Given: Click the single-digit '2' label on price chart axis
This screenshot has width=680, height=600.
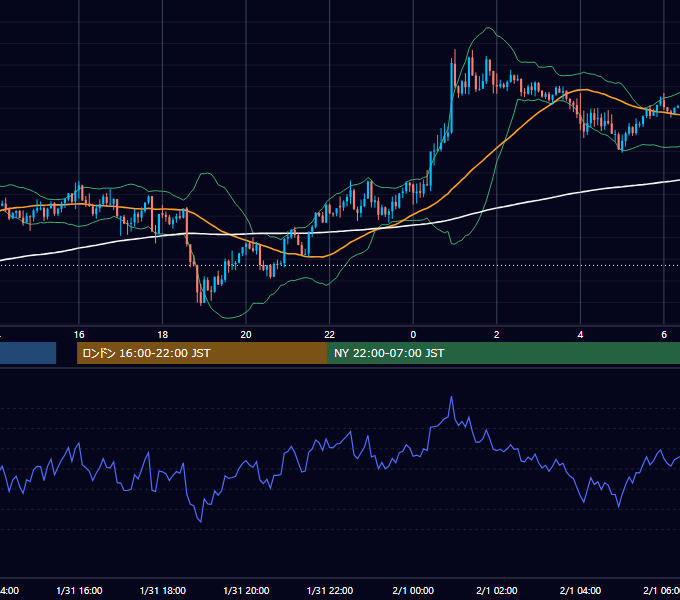Looking at the screenshot, I should (x=497, y=335).
